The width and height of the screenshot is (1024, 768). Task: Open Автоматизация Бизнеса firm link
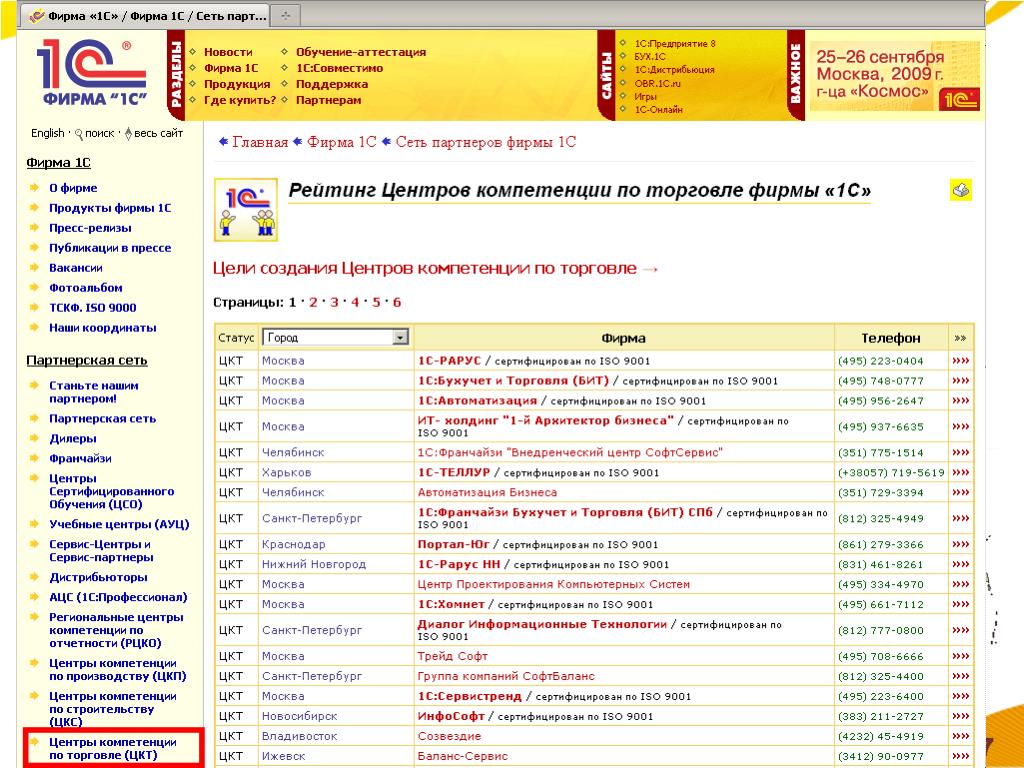pos(487,492)
